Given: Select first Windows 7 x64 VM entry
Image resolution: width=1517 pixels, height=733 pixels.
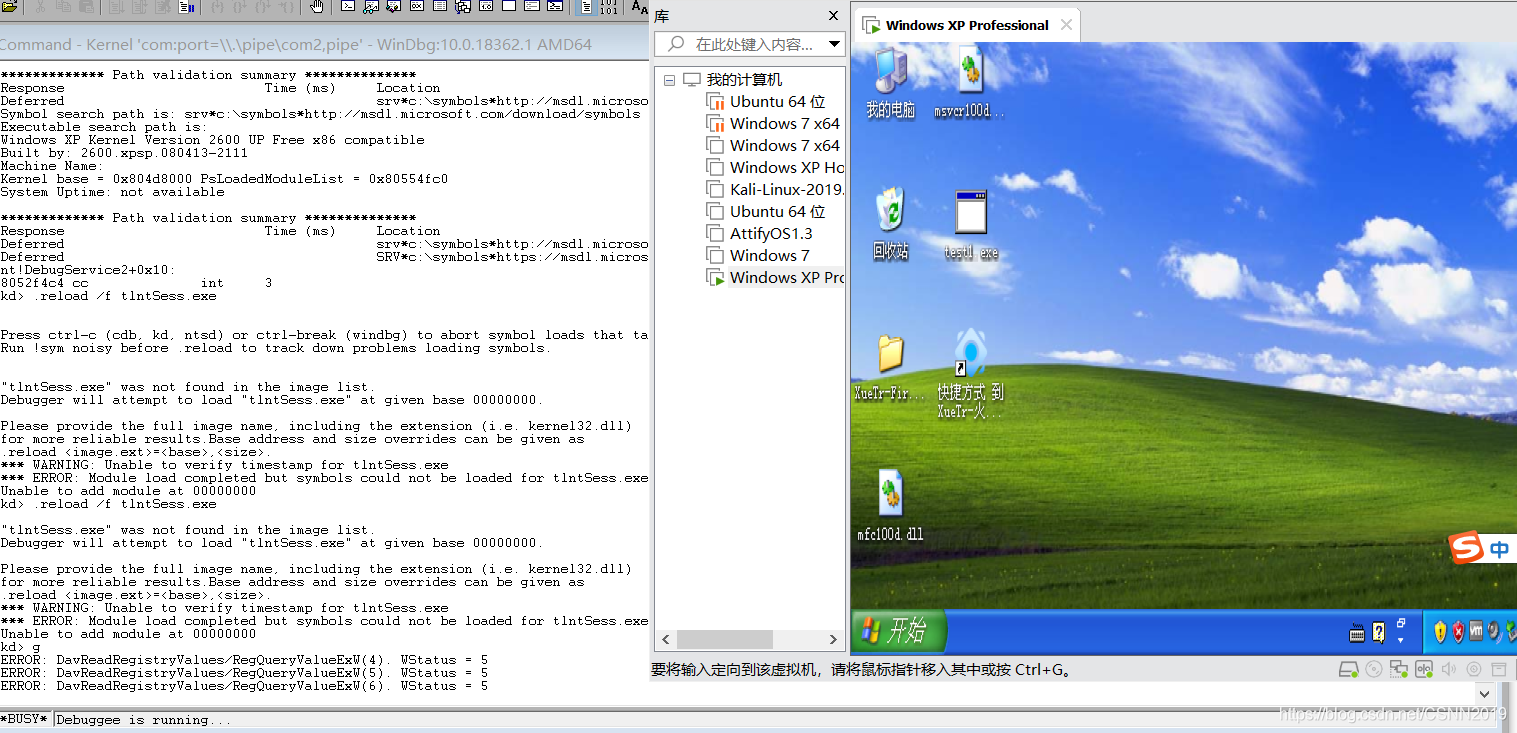Looking at the screenshot, I should click(x=774, y=123).
